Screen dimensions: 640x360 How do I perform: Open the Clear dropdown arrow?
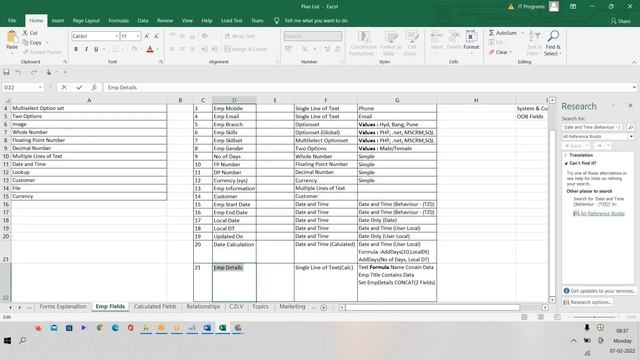tap(511, 52)
